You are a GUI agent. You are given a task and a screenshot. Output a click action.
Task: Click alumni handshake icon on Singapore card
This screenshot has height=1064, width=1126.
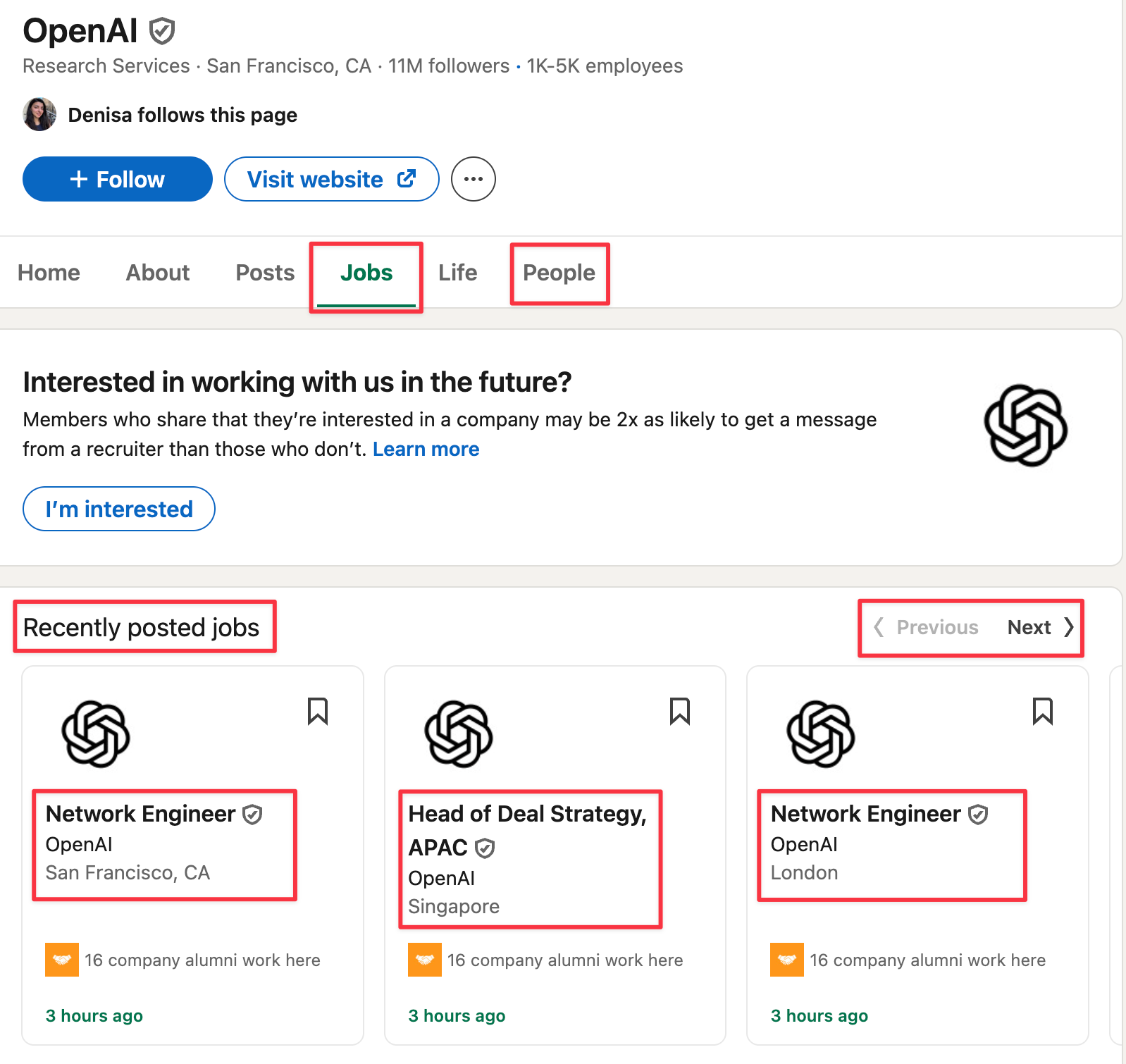pyautogui.click(x=425, y=960)
